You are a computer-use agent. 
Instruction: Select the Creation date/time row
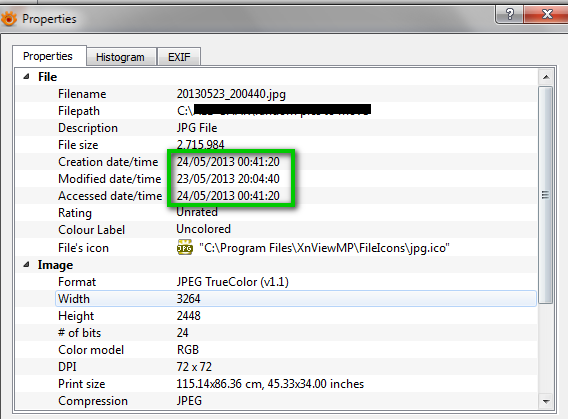tap(276, 162)
